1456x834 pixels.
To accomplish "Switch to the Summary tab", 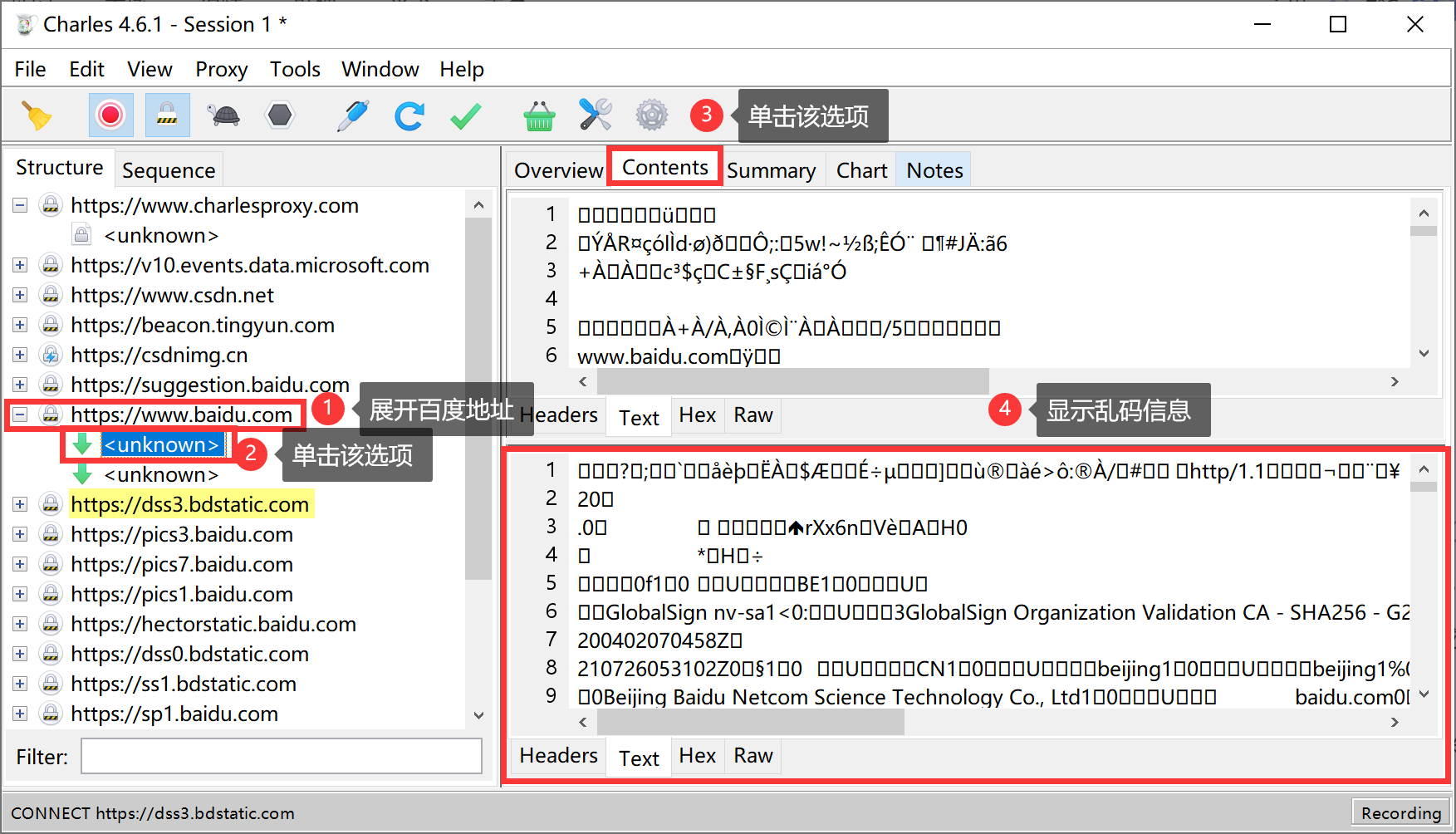I will tap(771, 170).
